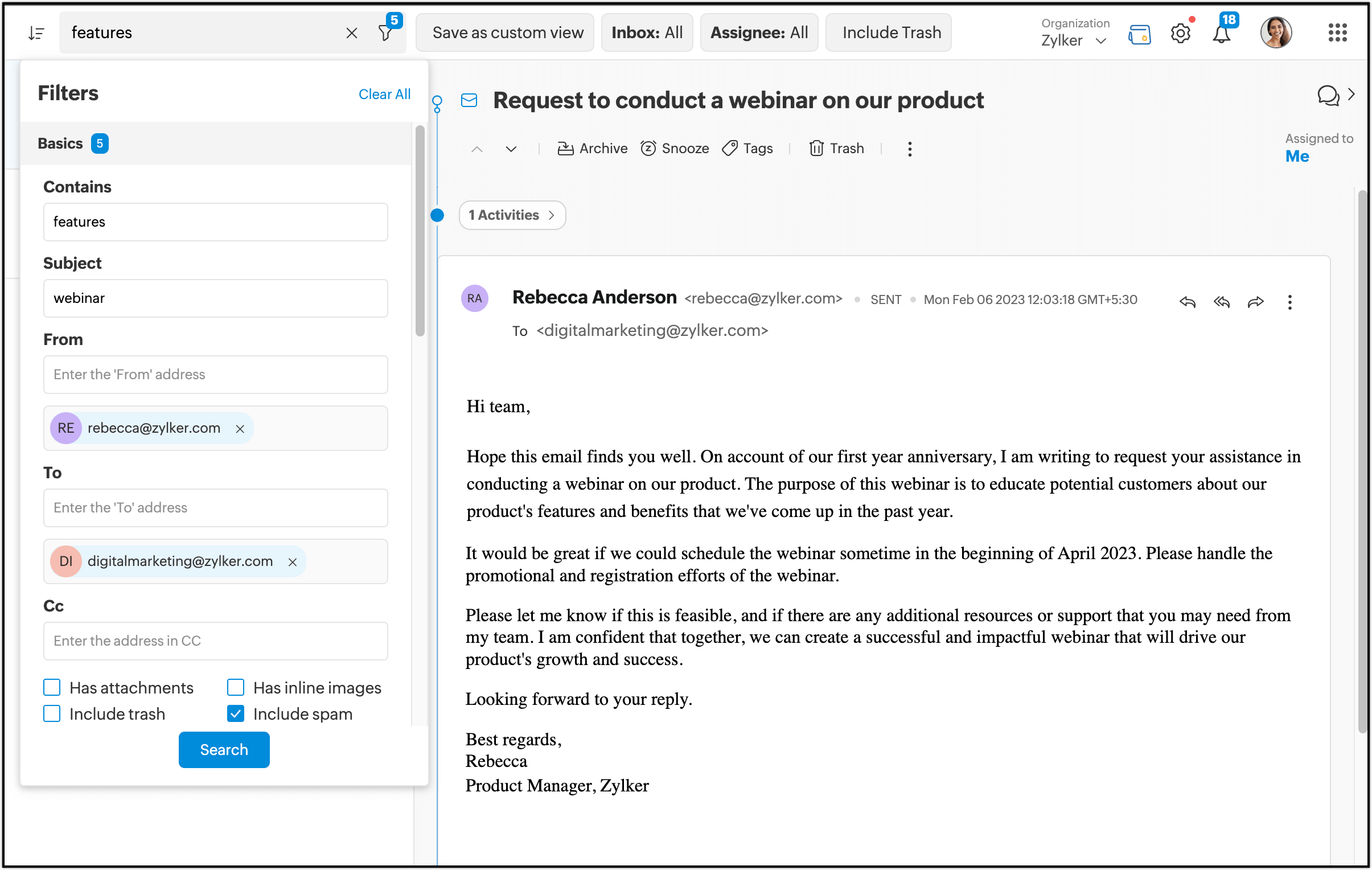Open the wallet card icon
The height and width of the screenshot is (870, 1372).
(x=1139, y=34)
